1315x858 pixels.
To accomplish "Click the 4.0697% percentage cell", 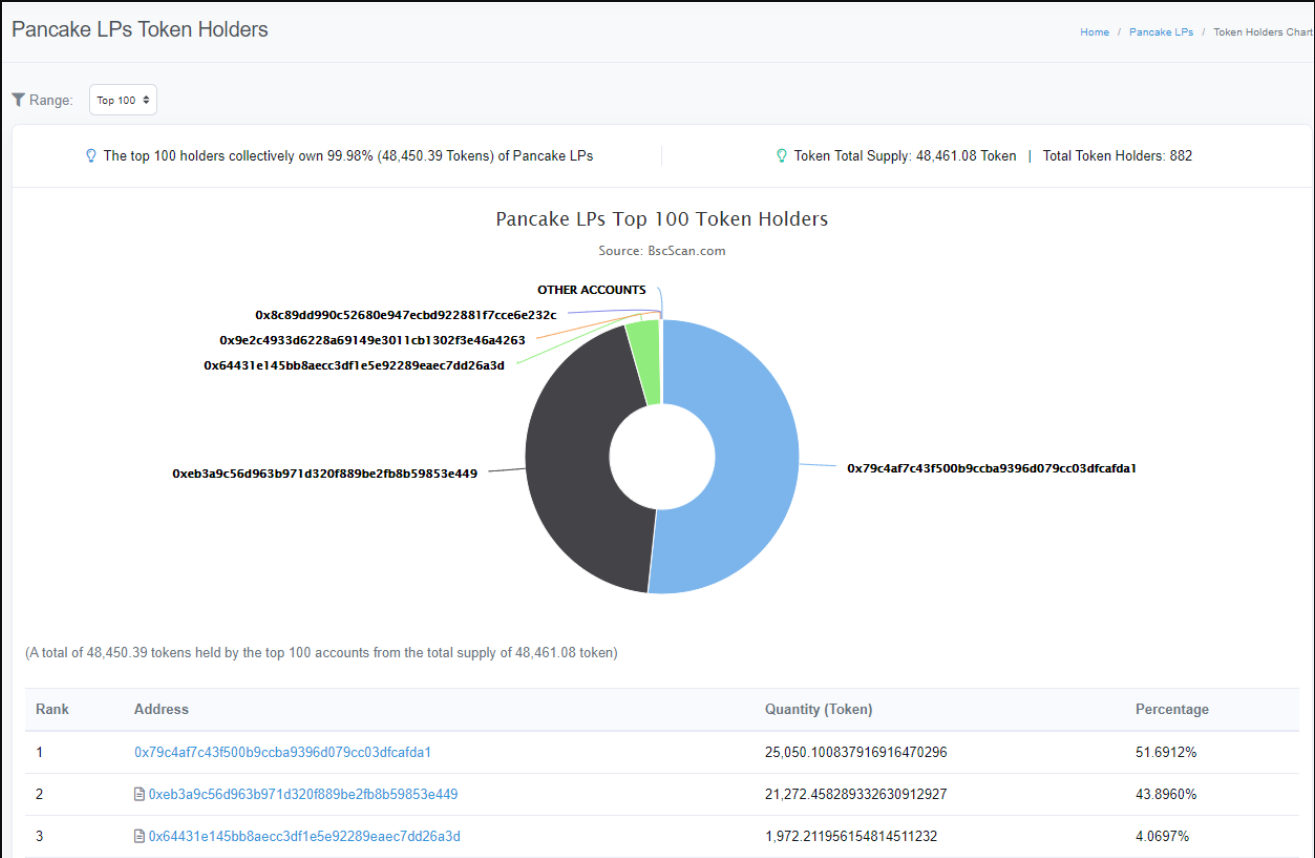I will [1162, 836].
